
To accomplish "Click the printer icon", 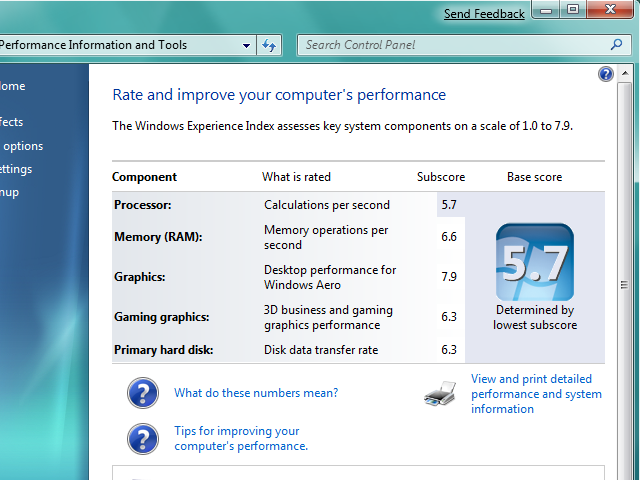I will tap(440, 393).
